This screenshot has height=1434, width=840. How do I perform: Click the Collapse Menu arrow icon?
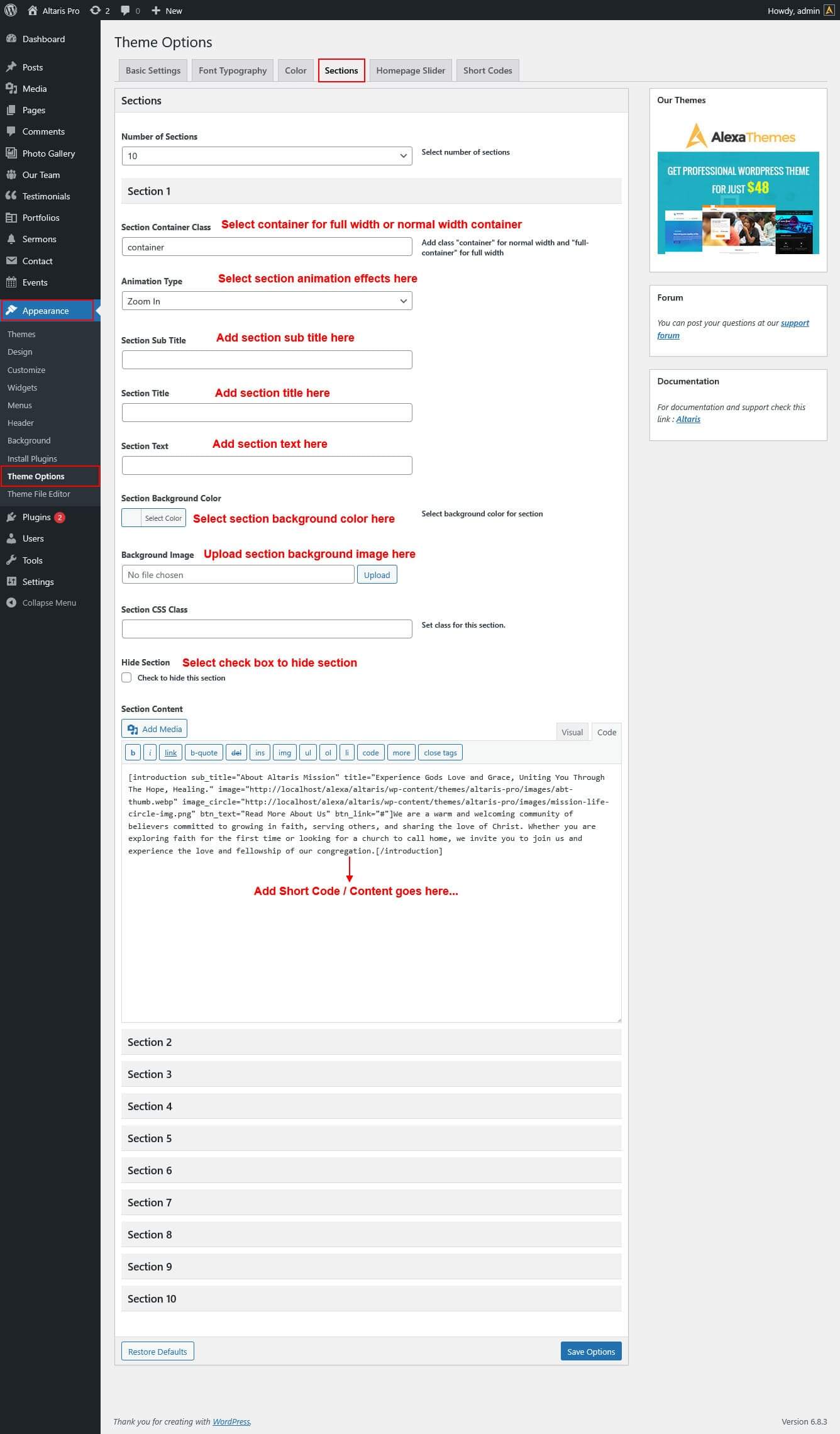coord(11,603)
